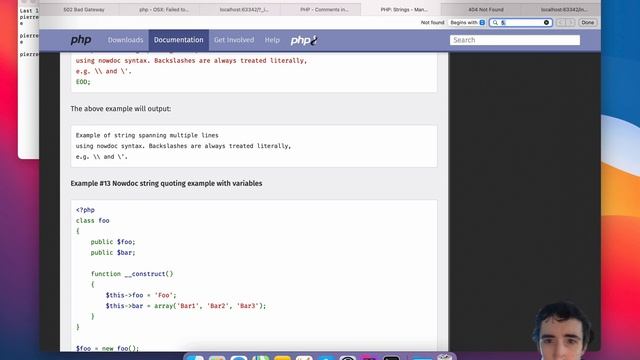Go to the previous find match arrow
The width and height of the screenshot is (640, 360).
tap(560, 22)
